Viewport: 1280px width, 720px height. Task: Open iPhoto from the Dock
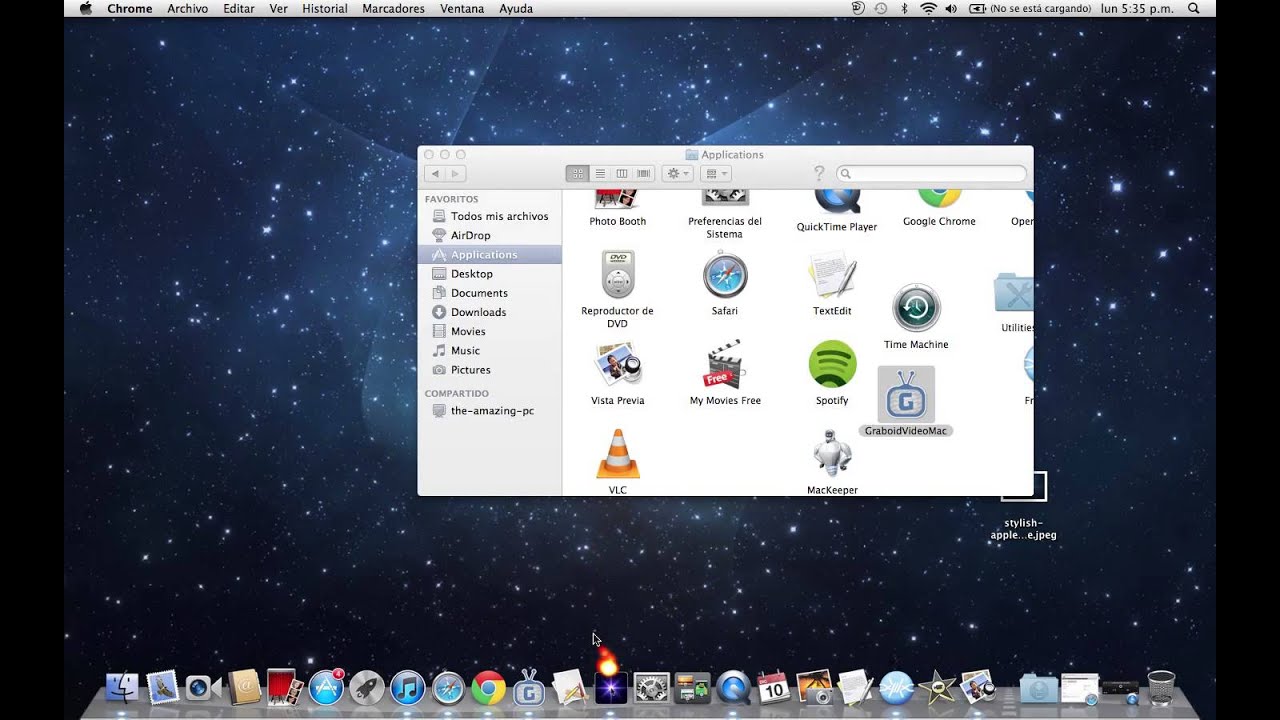(x=814, y=688)
